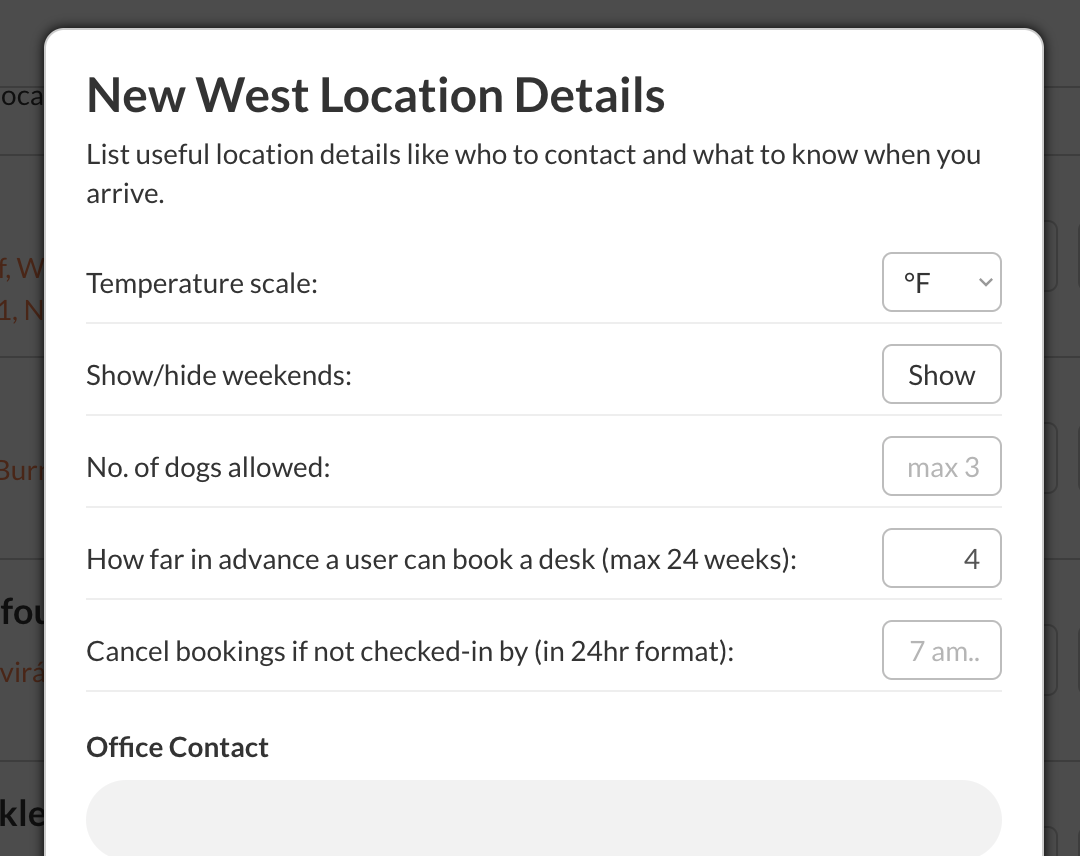Click the gray Office Contact text box
The height and width of the screenshot is (856, 1080).
point(543,817)
